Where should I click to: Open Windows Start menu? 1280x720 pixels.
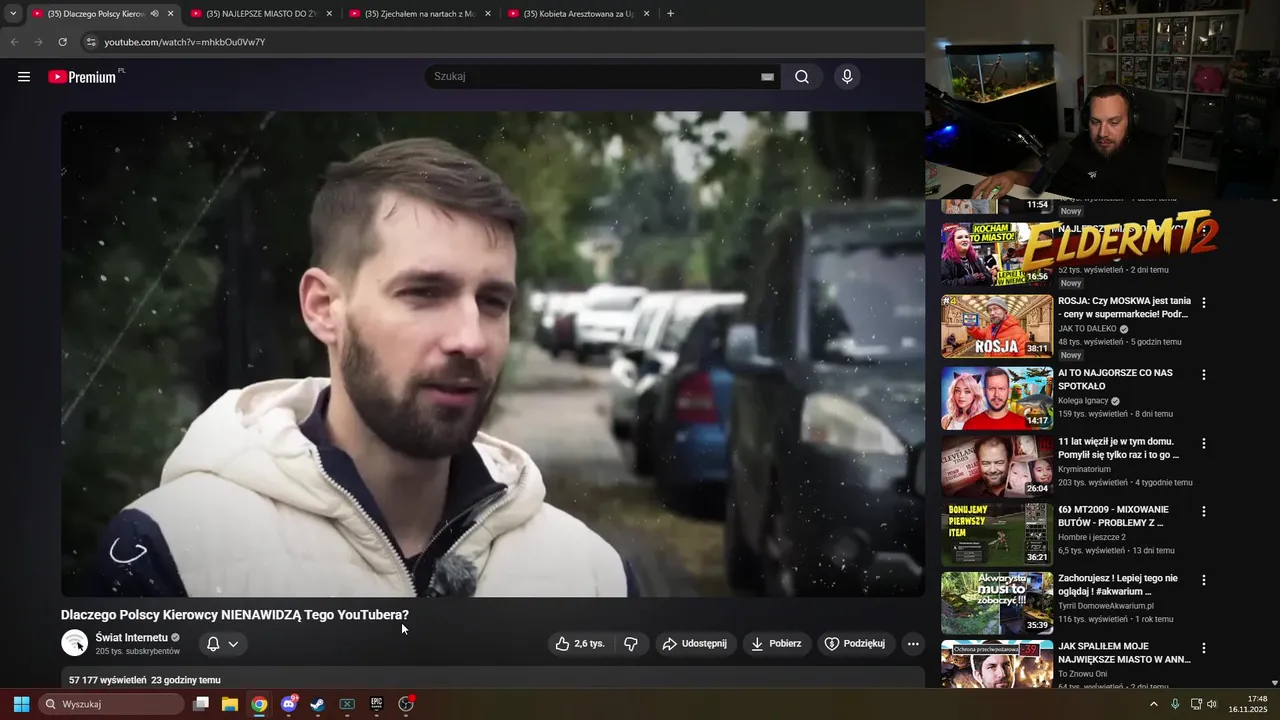point(21,704)
